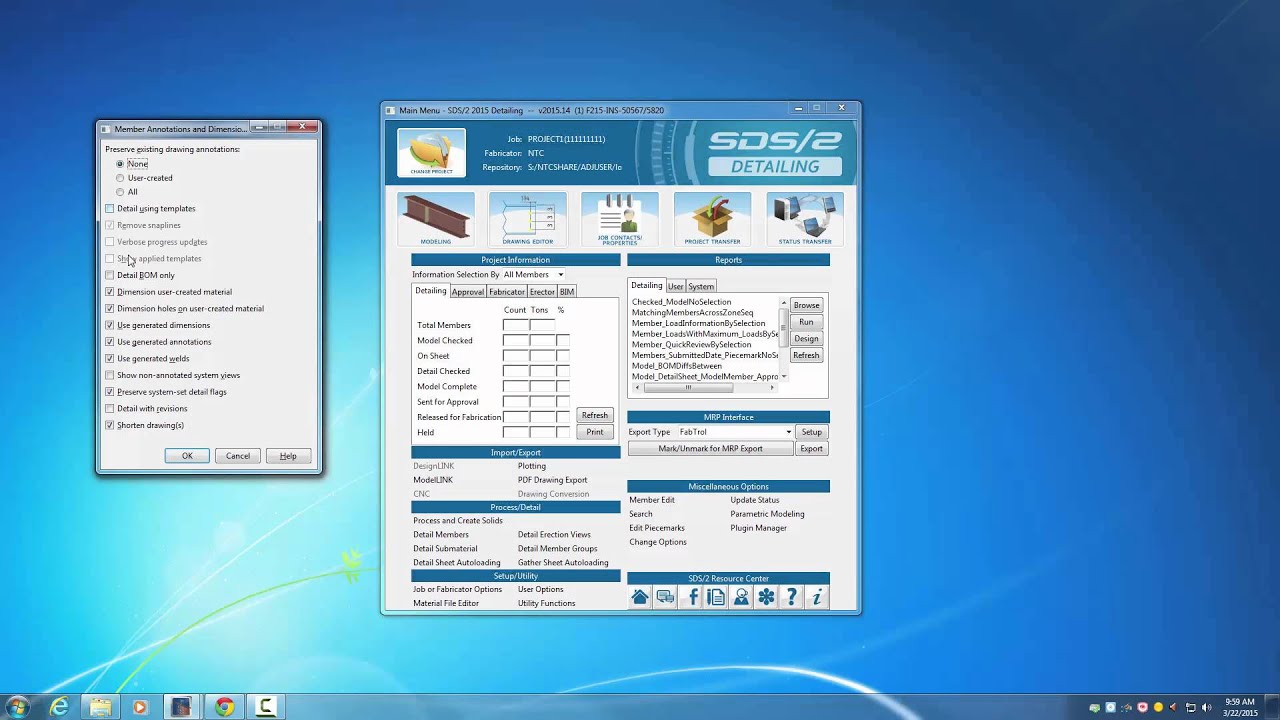
Task: Click Total Members Count field
Action: click(x=515, y=325)
